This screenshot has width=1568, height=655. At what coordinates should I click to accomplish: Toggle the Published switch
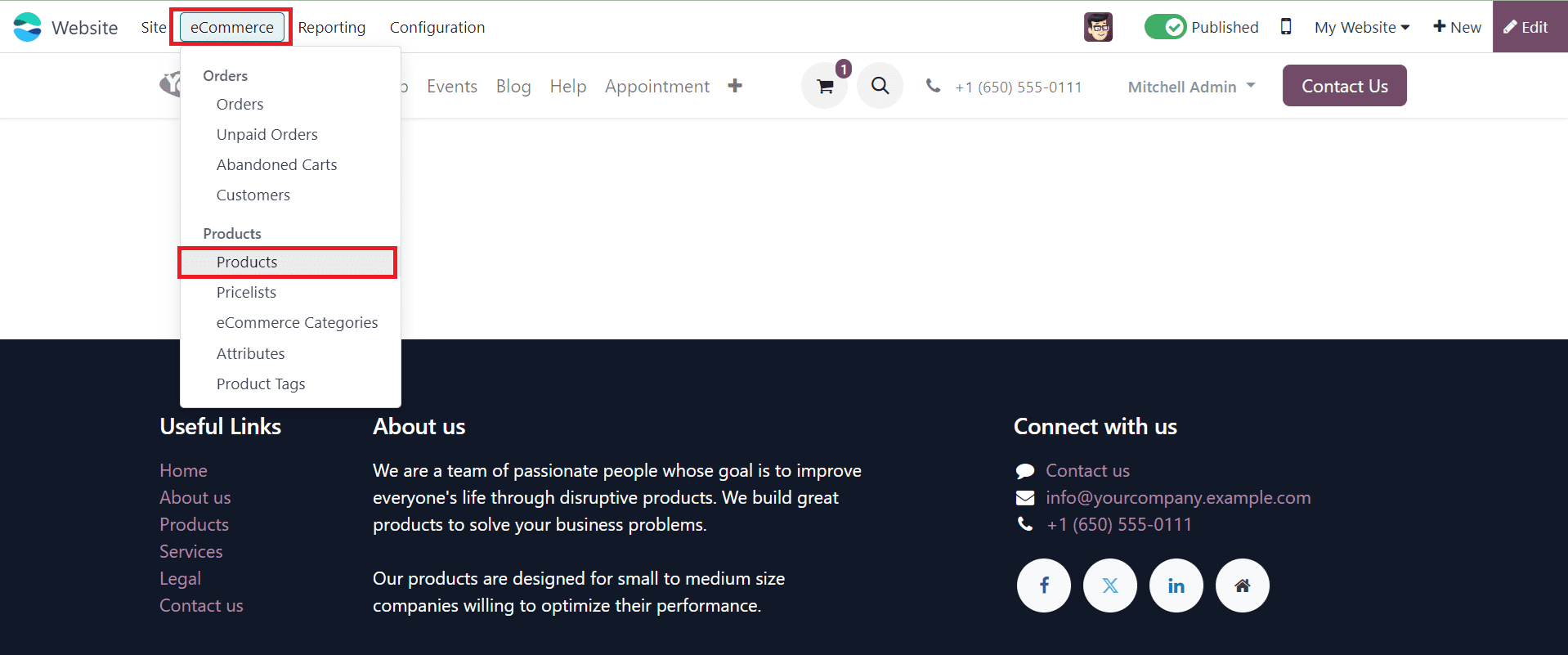[1166, 27]
